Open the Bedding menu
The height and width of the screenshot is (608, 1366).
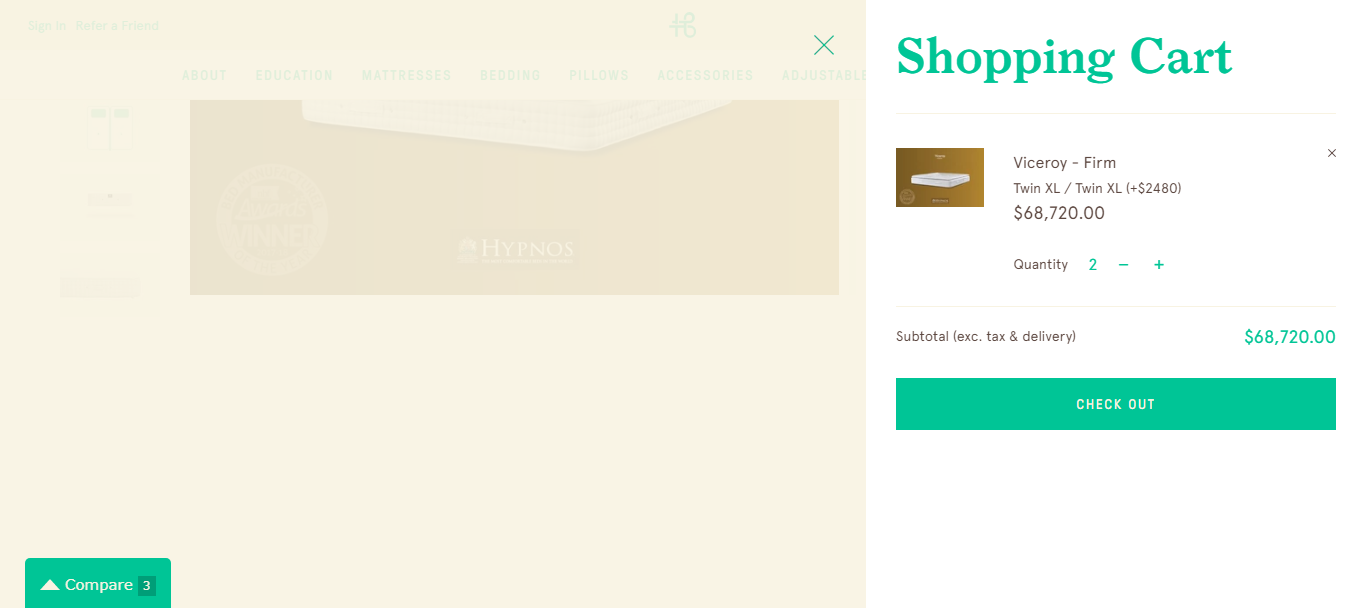(x=510, y=75)
